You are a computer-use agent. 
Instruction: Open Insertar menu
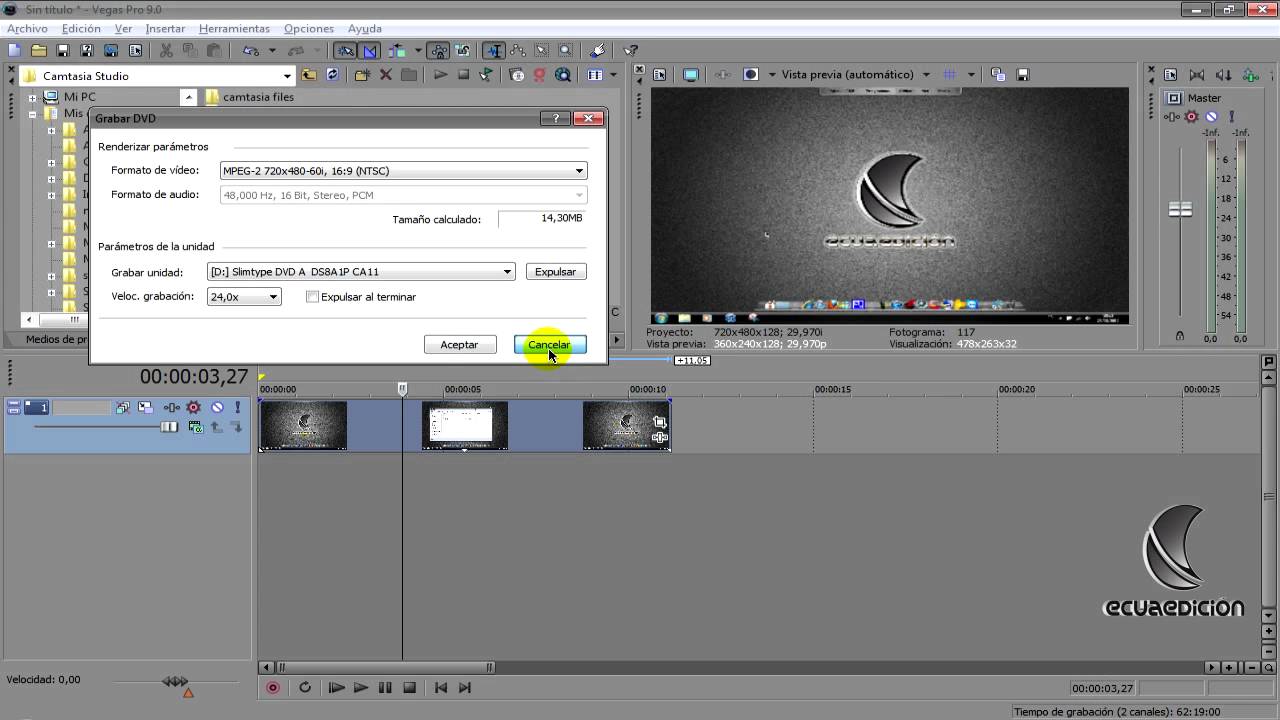pyautogui.click(x=165, y=29)
